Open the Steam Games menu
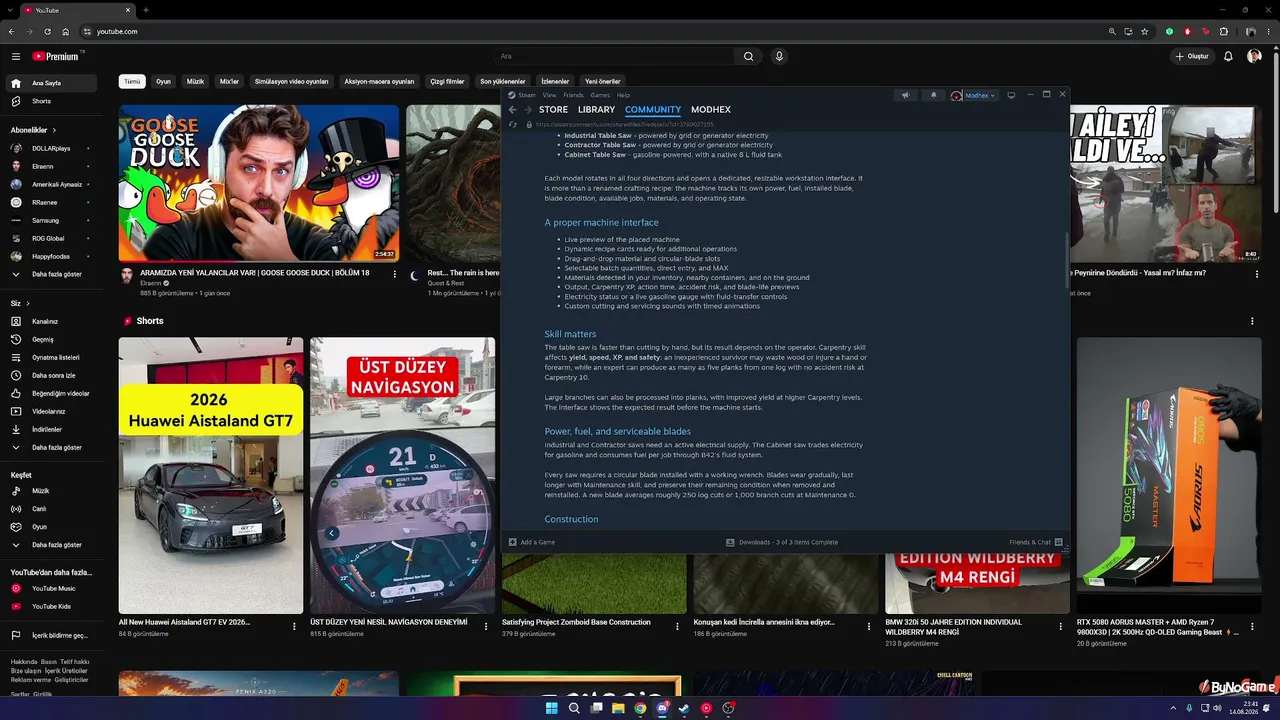 tap(600, 95)
